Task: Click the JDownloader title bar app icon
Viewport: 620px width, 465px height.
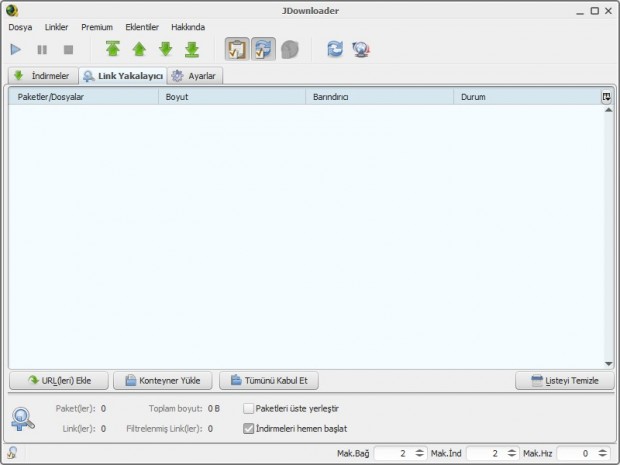Action: point(12,11)
